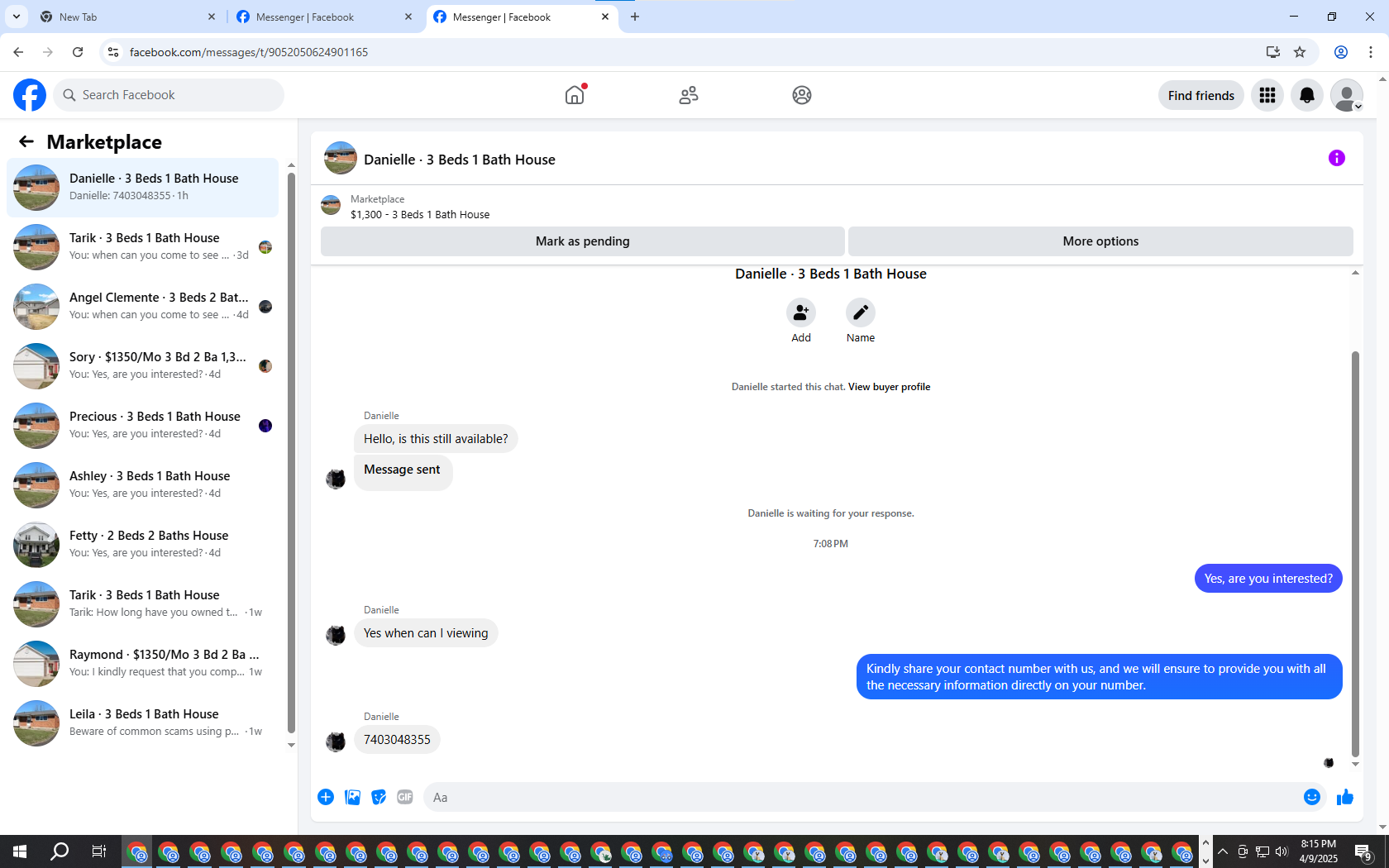
Task: Open the Windows Start menu
Action: coord(20,851)
